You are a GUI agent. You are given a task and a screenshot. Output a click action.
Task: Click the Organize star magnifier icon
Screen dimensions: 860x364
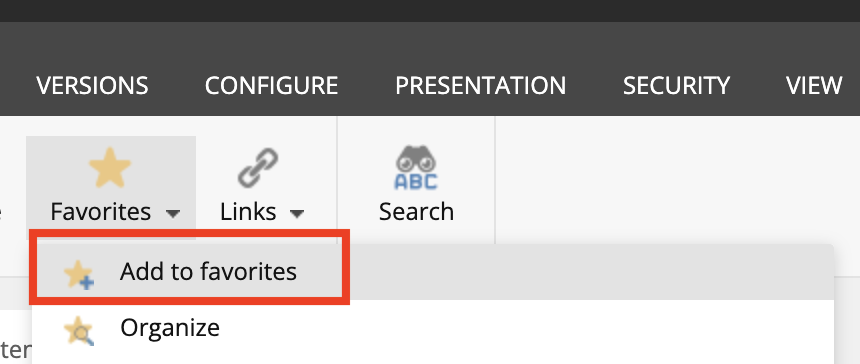(78, 331)
